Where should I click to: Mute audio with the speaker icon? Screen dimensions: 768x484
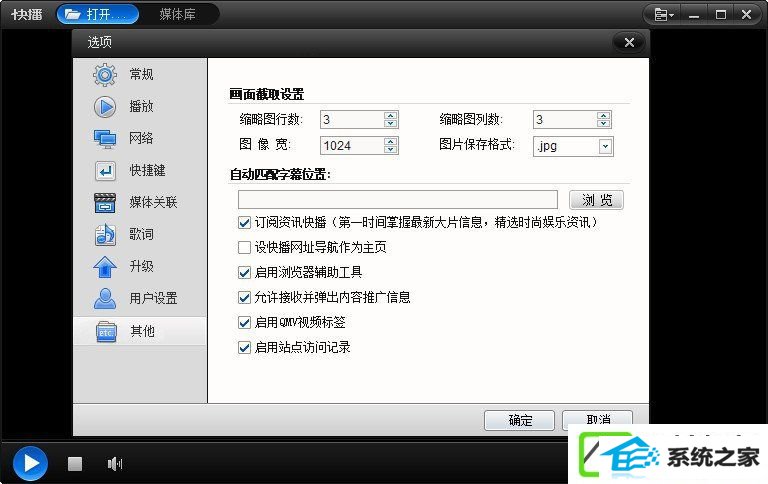(115, 463)
